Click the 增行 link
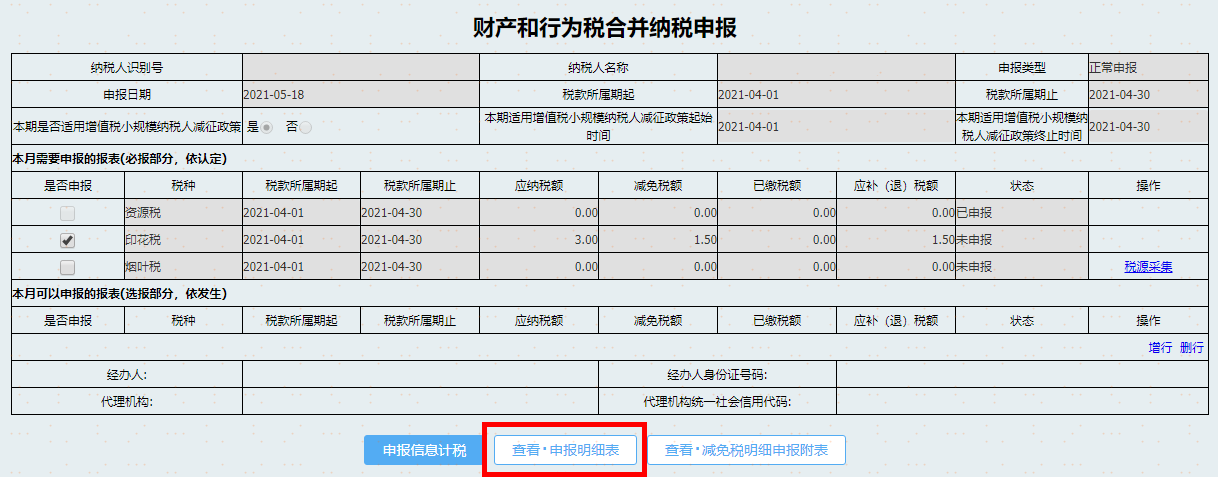The height and width of the screenshot is (477, 1218). coord(1160,348)
